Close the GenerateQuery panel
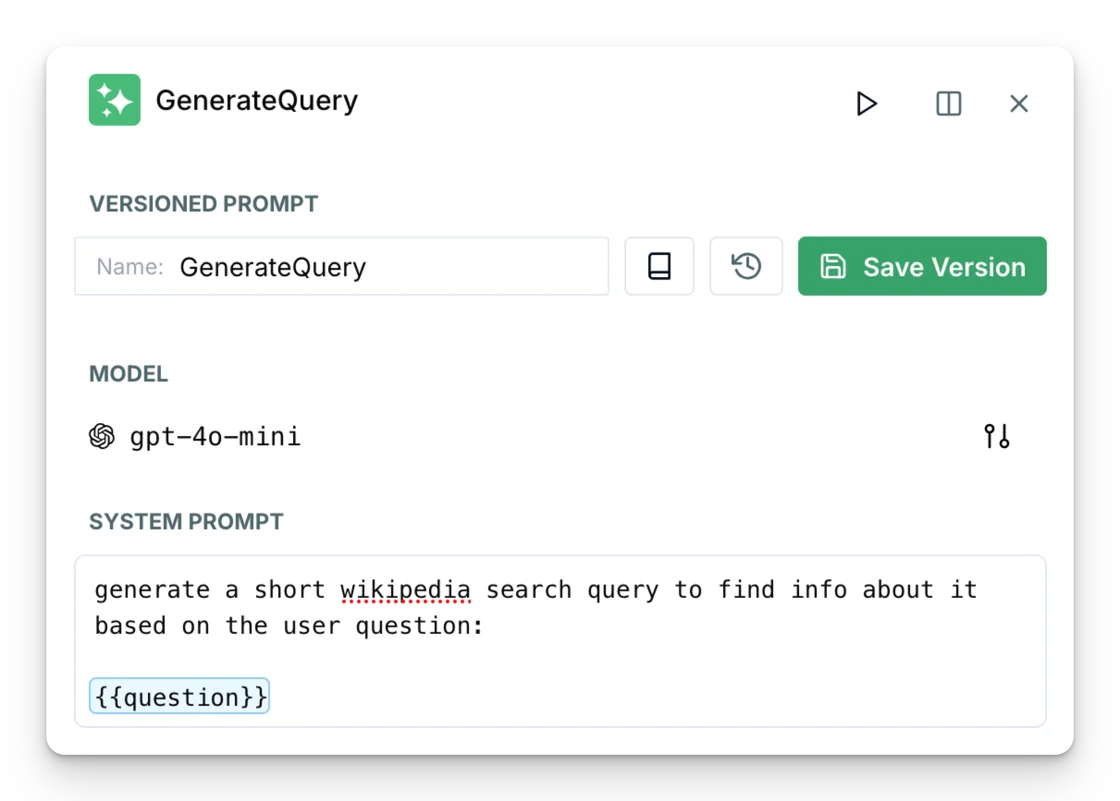The height and width of the screenshot is (801, 1120). (x=1019, y=104)
